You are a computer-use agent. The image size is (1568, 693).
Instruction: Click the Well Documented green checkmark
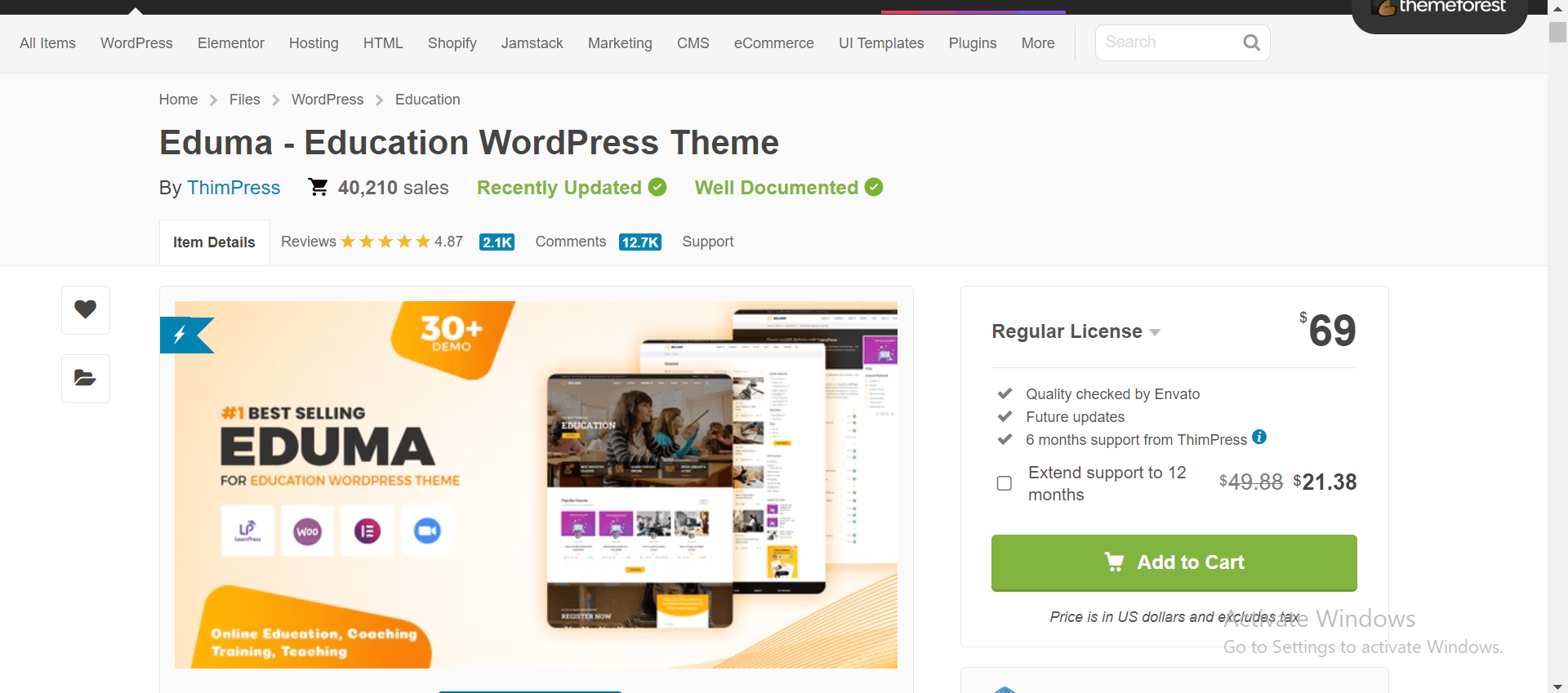click(874, 187)
